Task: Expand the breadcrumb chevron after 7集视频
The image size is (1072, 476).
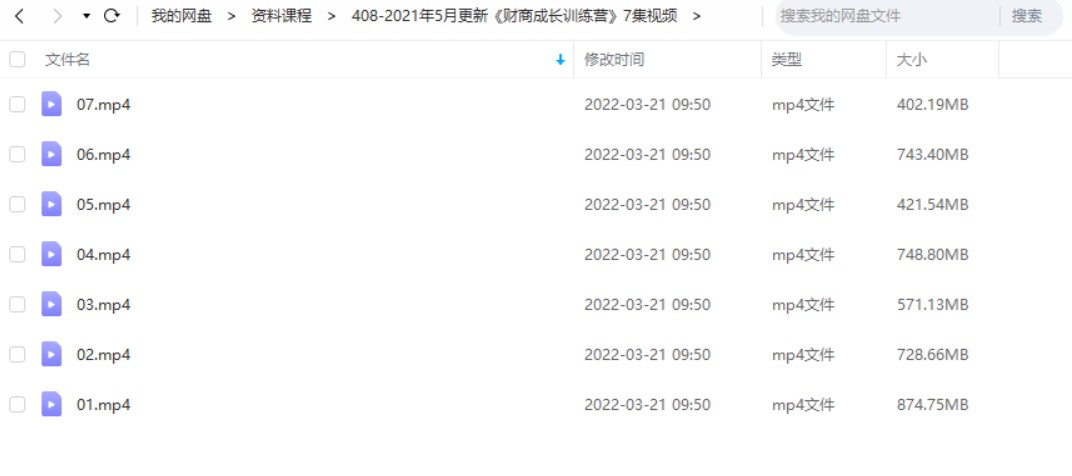Action: pos(697,16)
